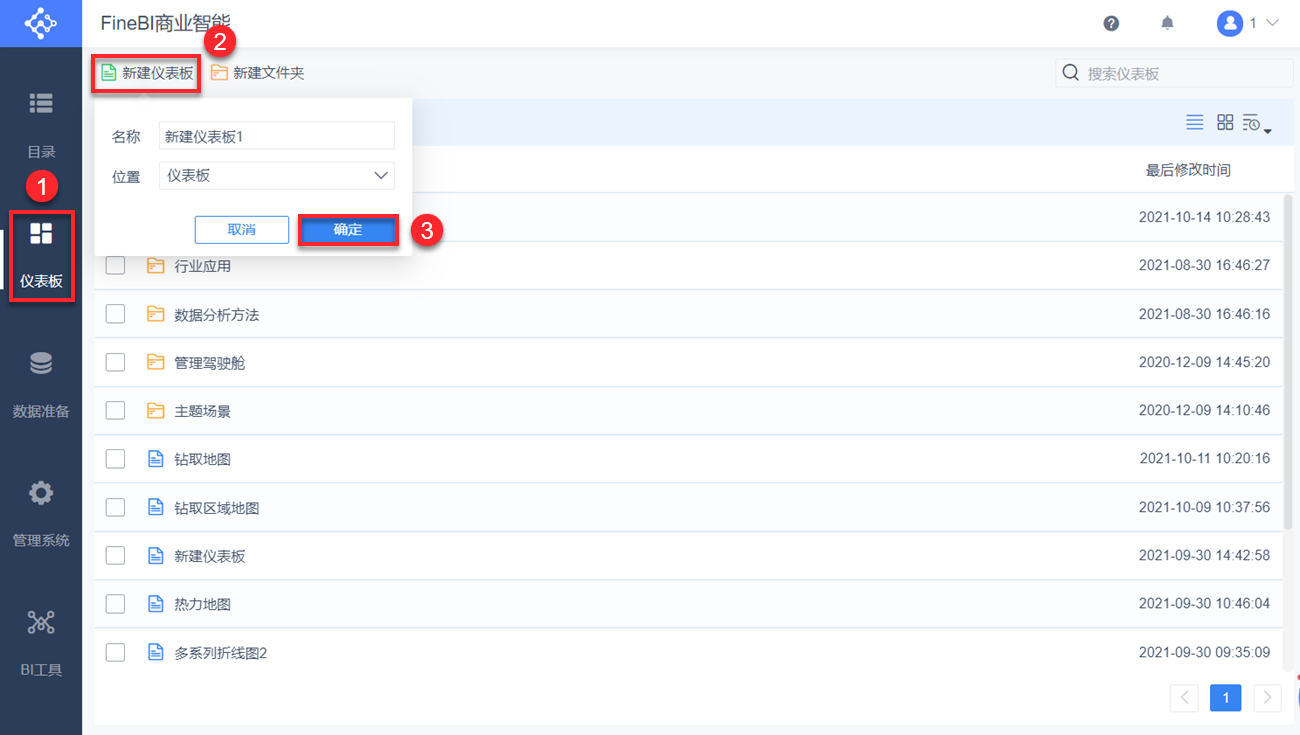Click the 新建仪表板 row file icon

[155, 555]
